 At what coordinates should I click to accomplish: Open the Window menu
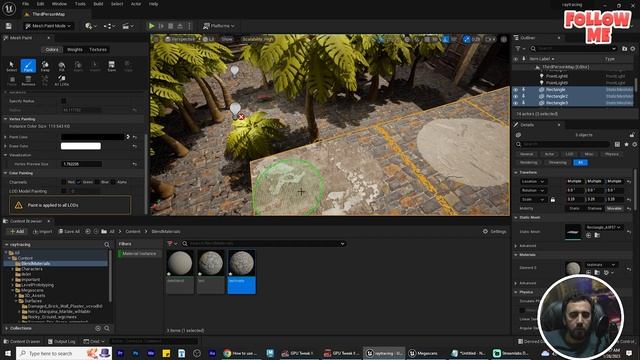59,4
